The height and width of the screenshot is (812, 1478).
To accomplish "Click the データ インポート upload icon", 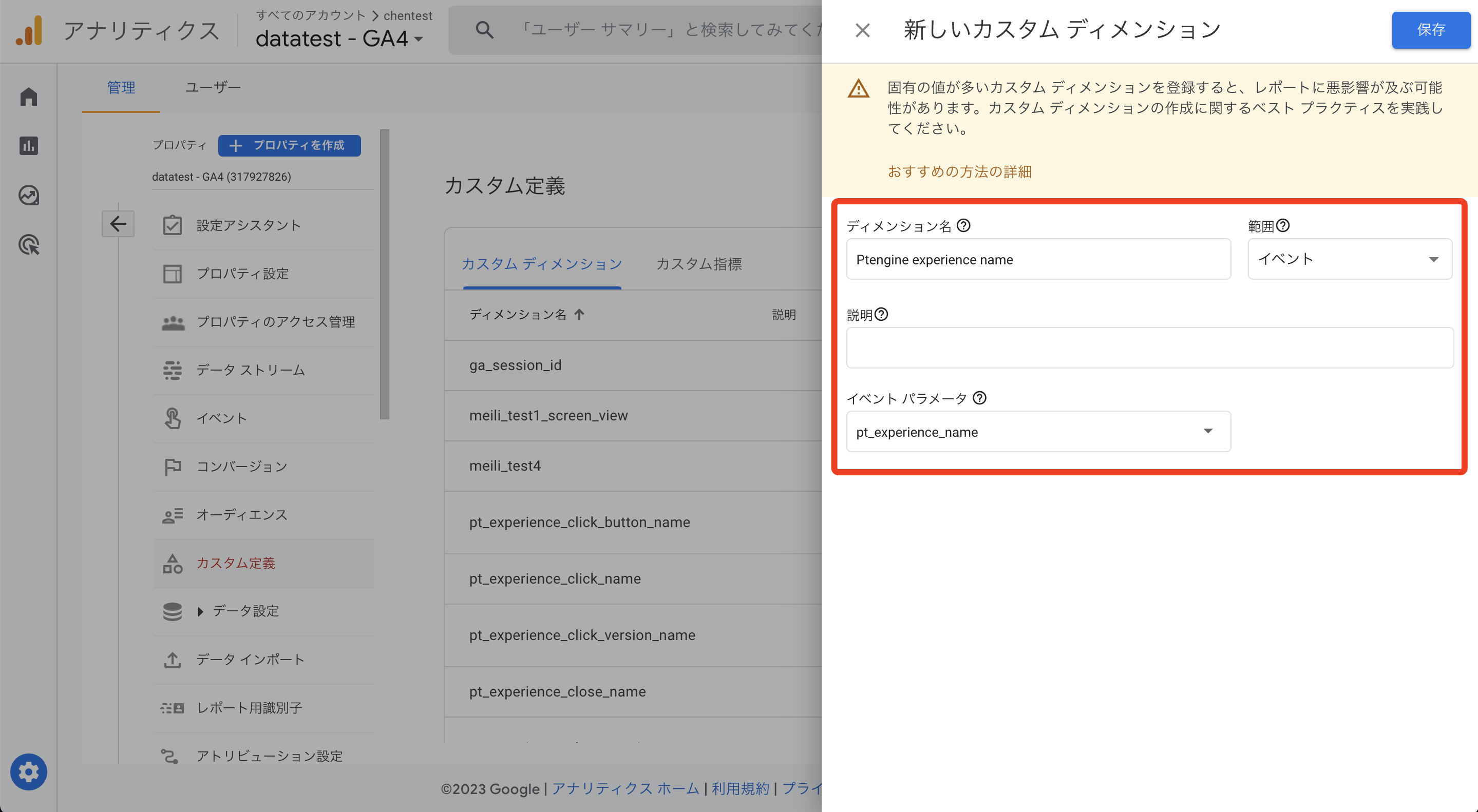I will pos(172,660).
